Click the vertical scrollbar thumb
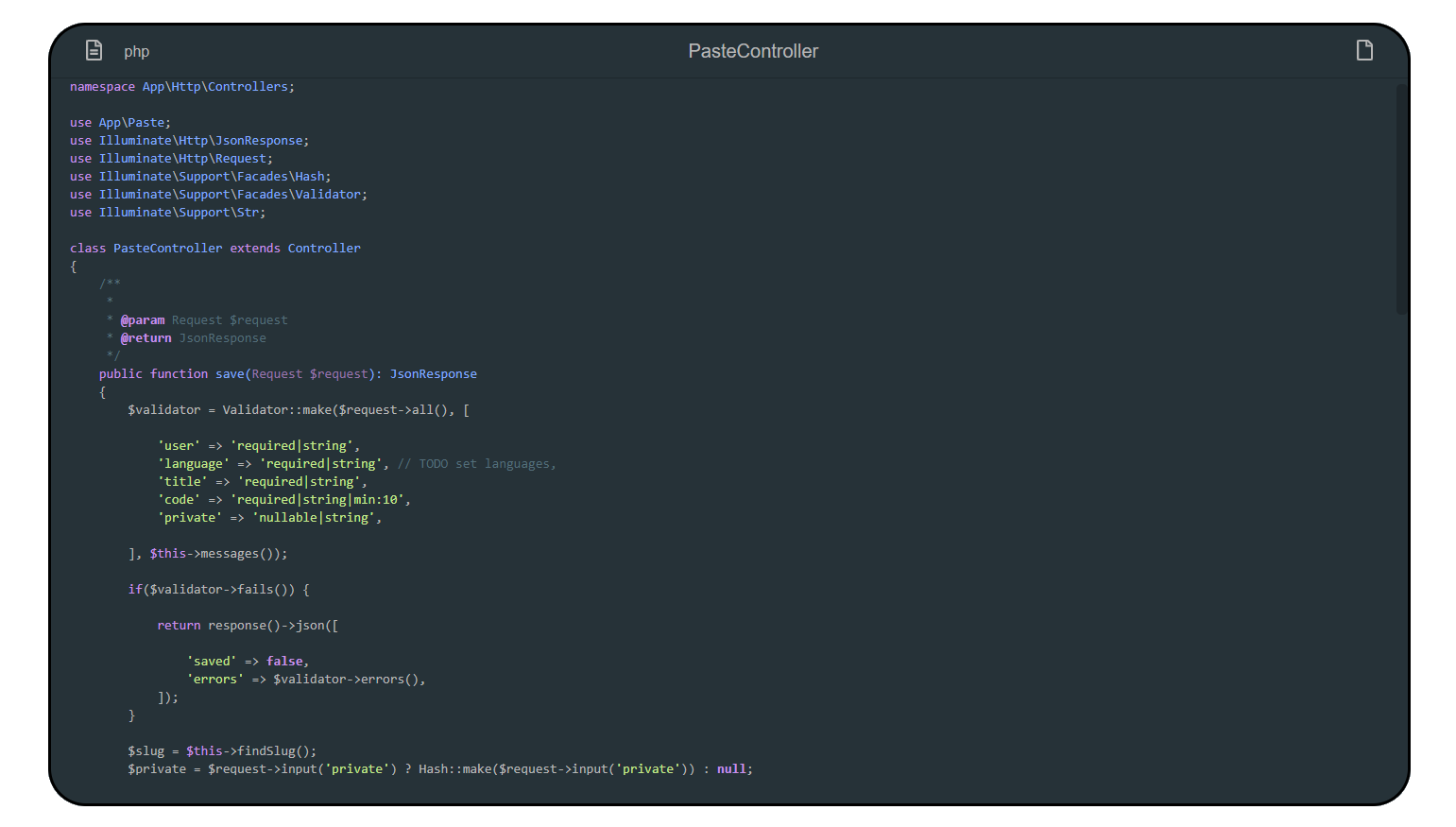The height and width of the screenshot is (827, 1456). coord(1401,199)
